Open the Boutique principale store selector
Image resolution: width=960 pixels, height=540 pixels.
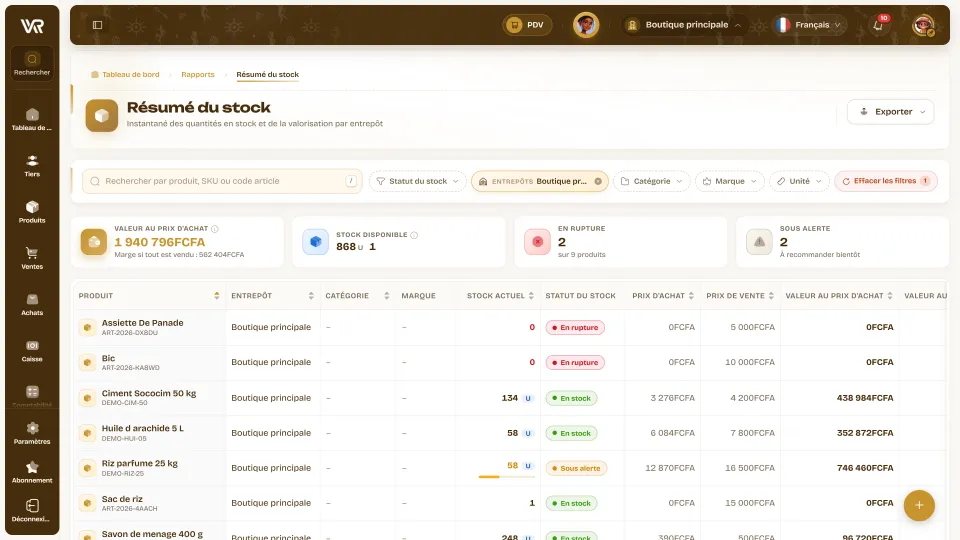click(x=683, y=25)
